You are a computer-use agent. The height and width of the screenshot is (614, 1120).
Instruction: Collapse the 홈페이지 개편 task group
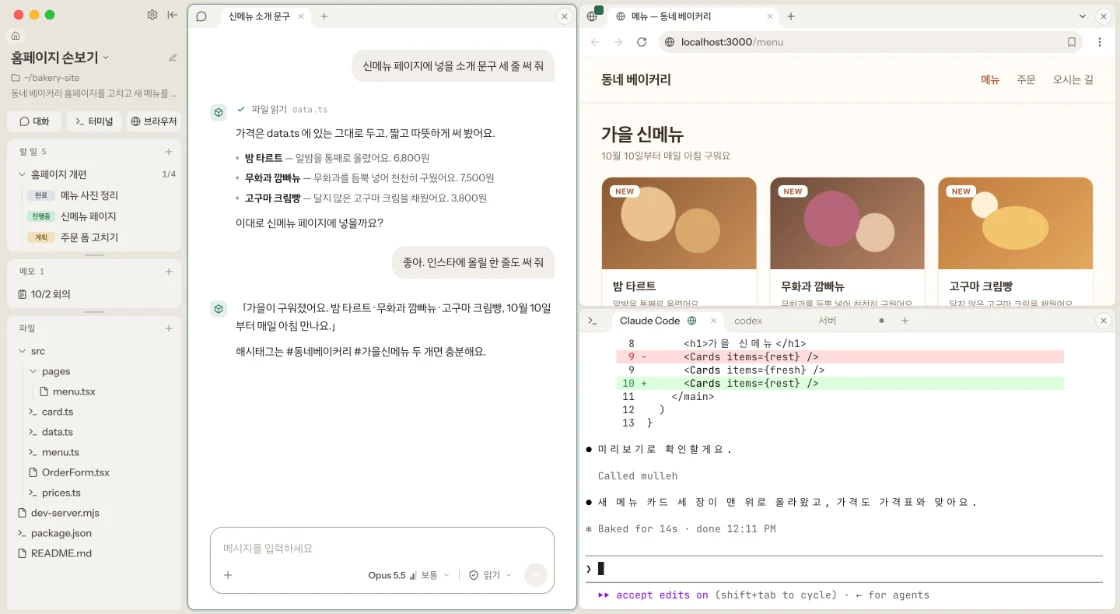coord(22,174)
